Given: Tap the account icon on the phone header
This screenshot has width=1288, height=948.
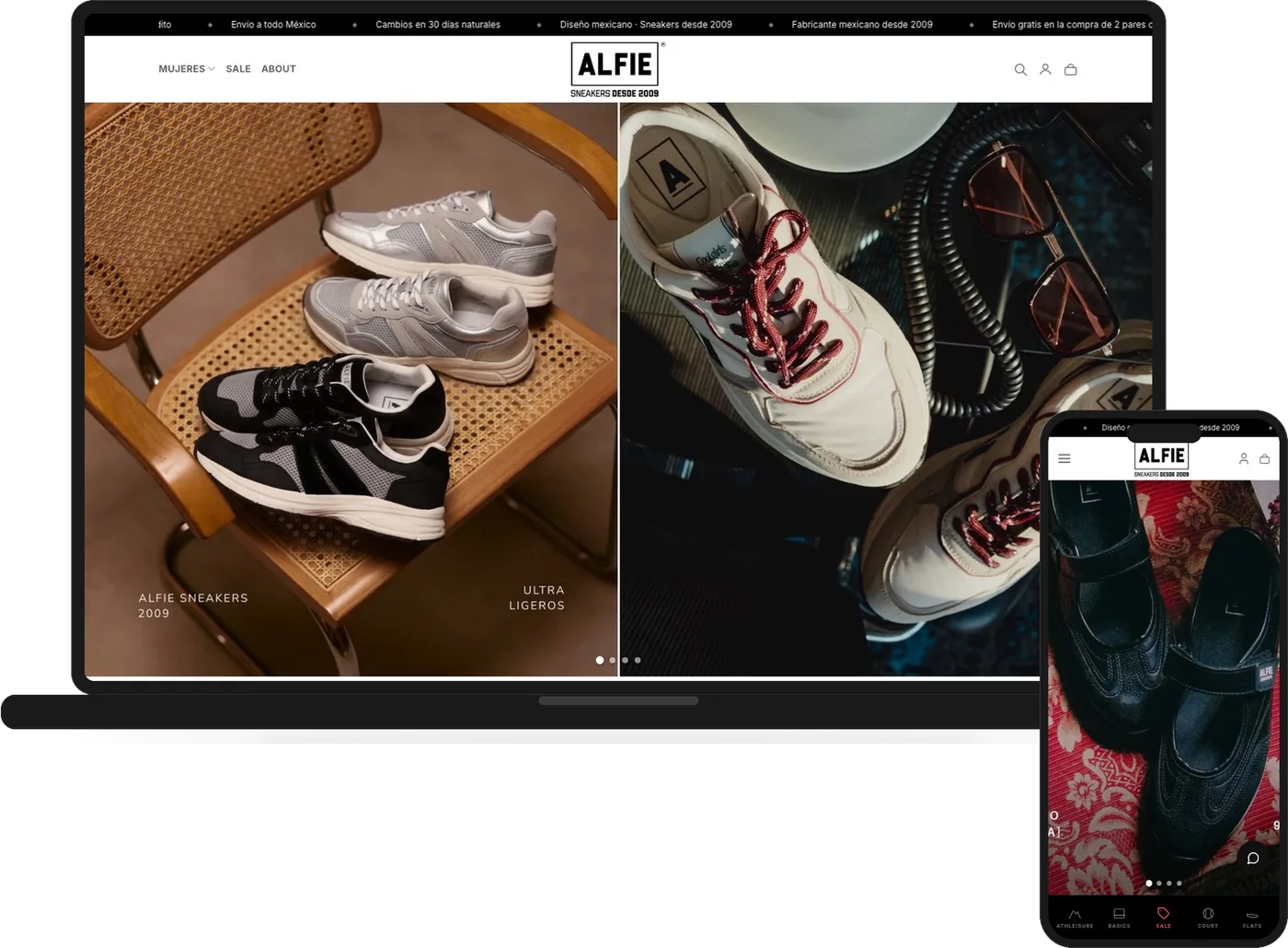Looking at the screenshot, I should 1244,458.
